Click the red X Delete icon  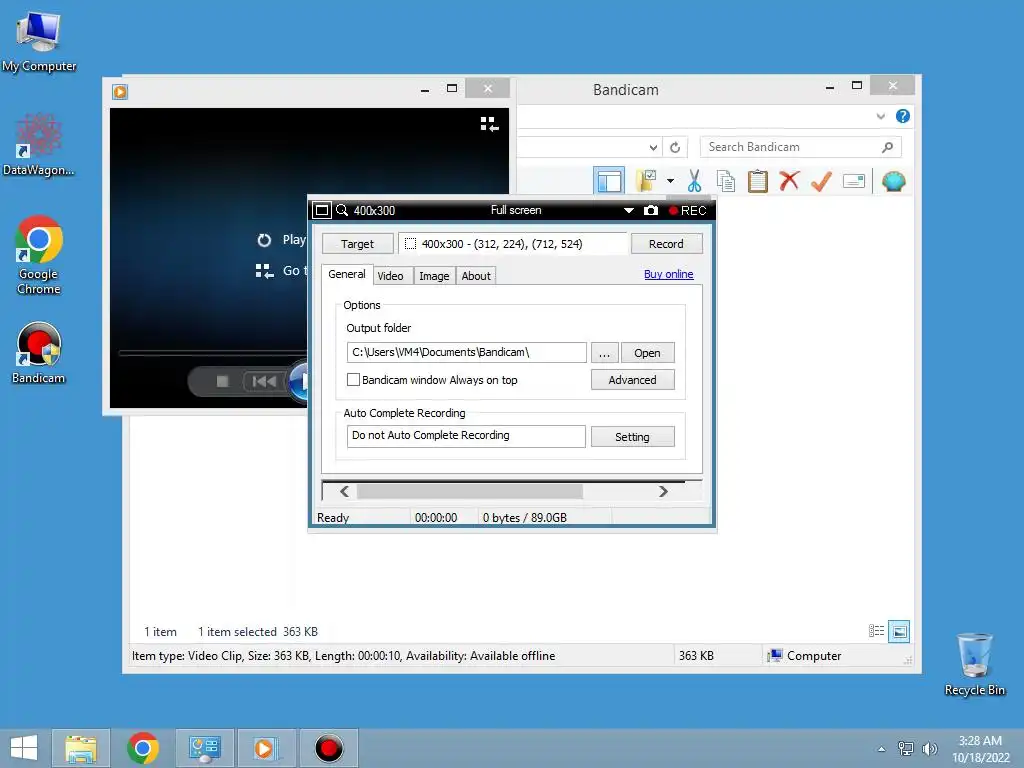coord(789,180)
